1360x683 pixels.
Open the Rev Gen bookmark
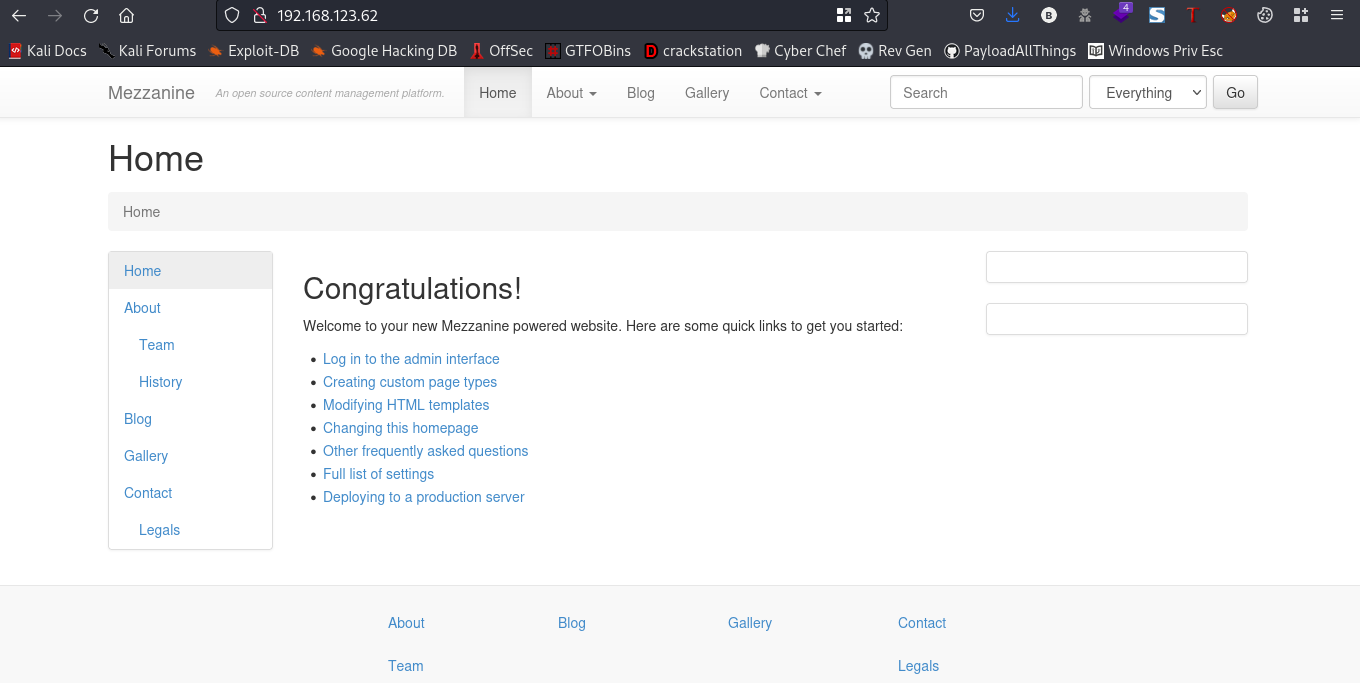pos(895,50)
